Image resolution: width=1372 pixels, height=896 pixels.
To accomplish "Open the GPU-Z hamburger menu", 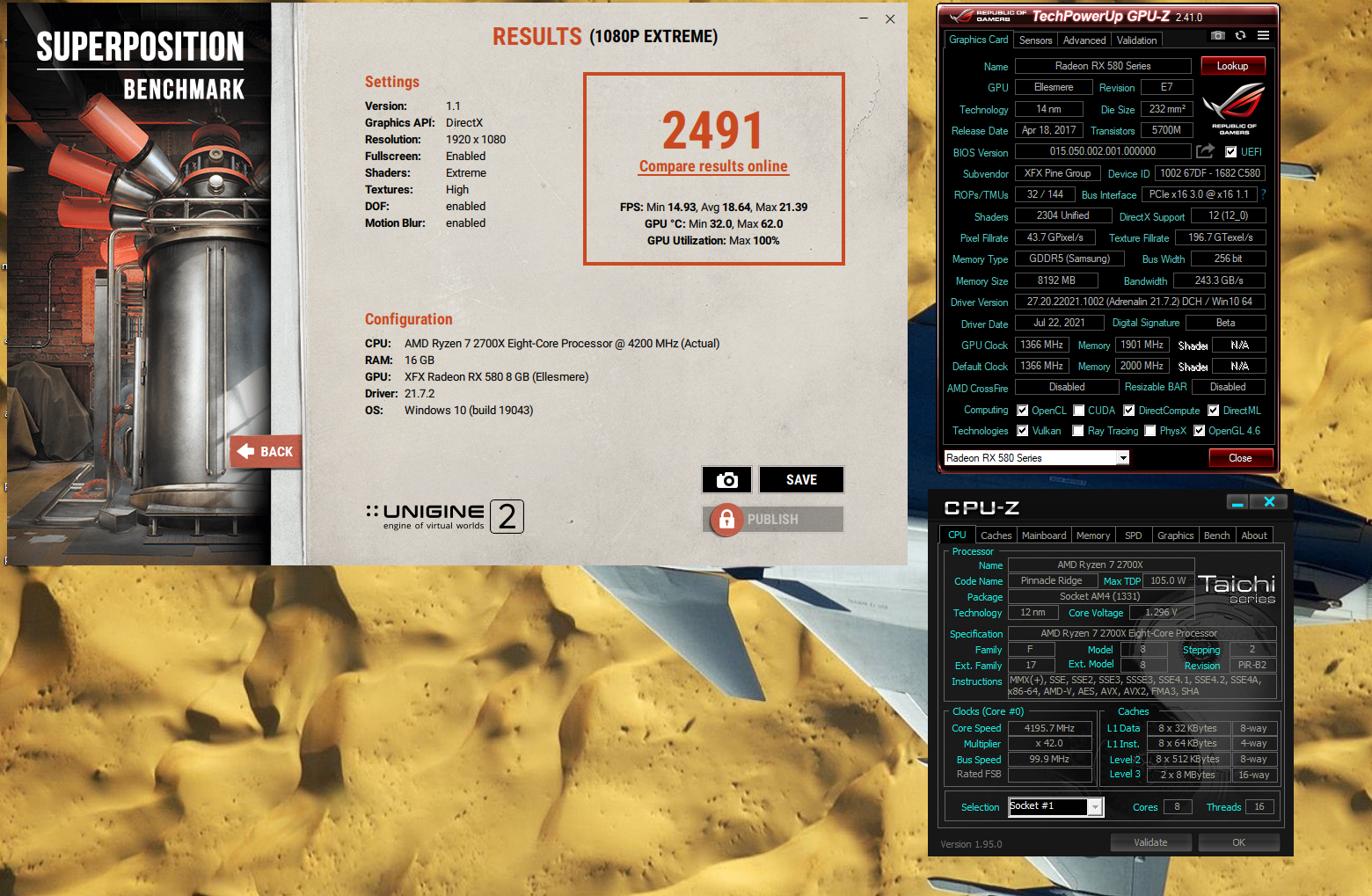I will tap(1263, 35).
